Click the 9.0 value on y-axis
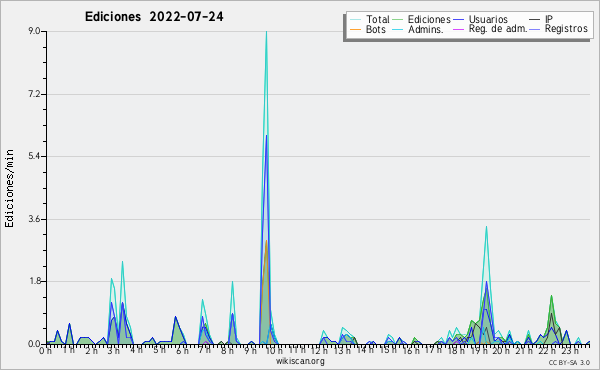 tap(34, 31)
